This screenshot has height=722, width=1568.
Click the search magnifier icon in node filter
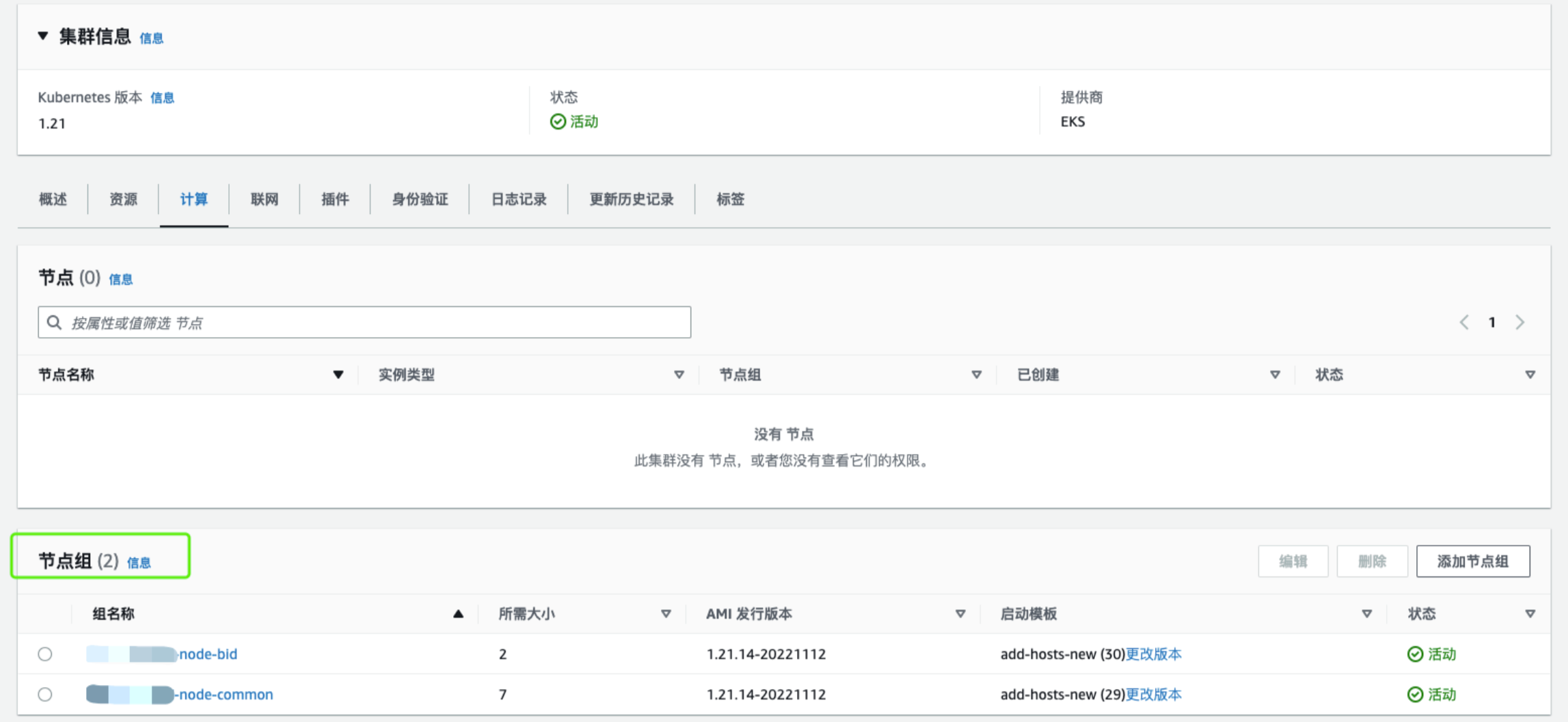click(55, 322)
